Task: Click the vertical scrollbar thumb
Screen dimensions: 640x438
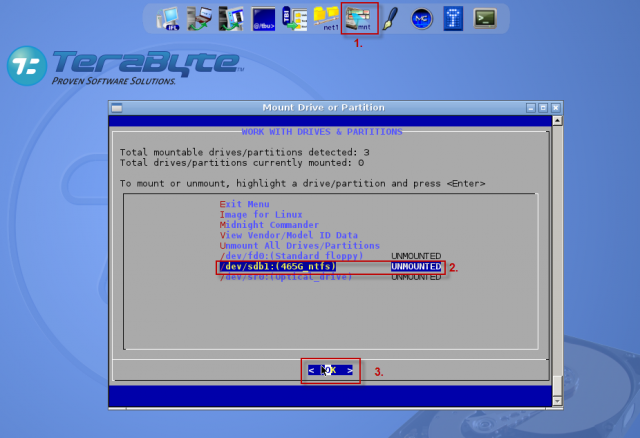Action: (x=557, y=386)
